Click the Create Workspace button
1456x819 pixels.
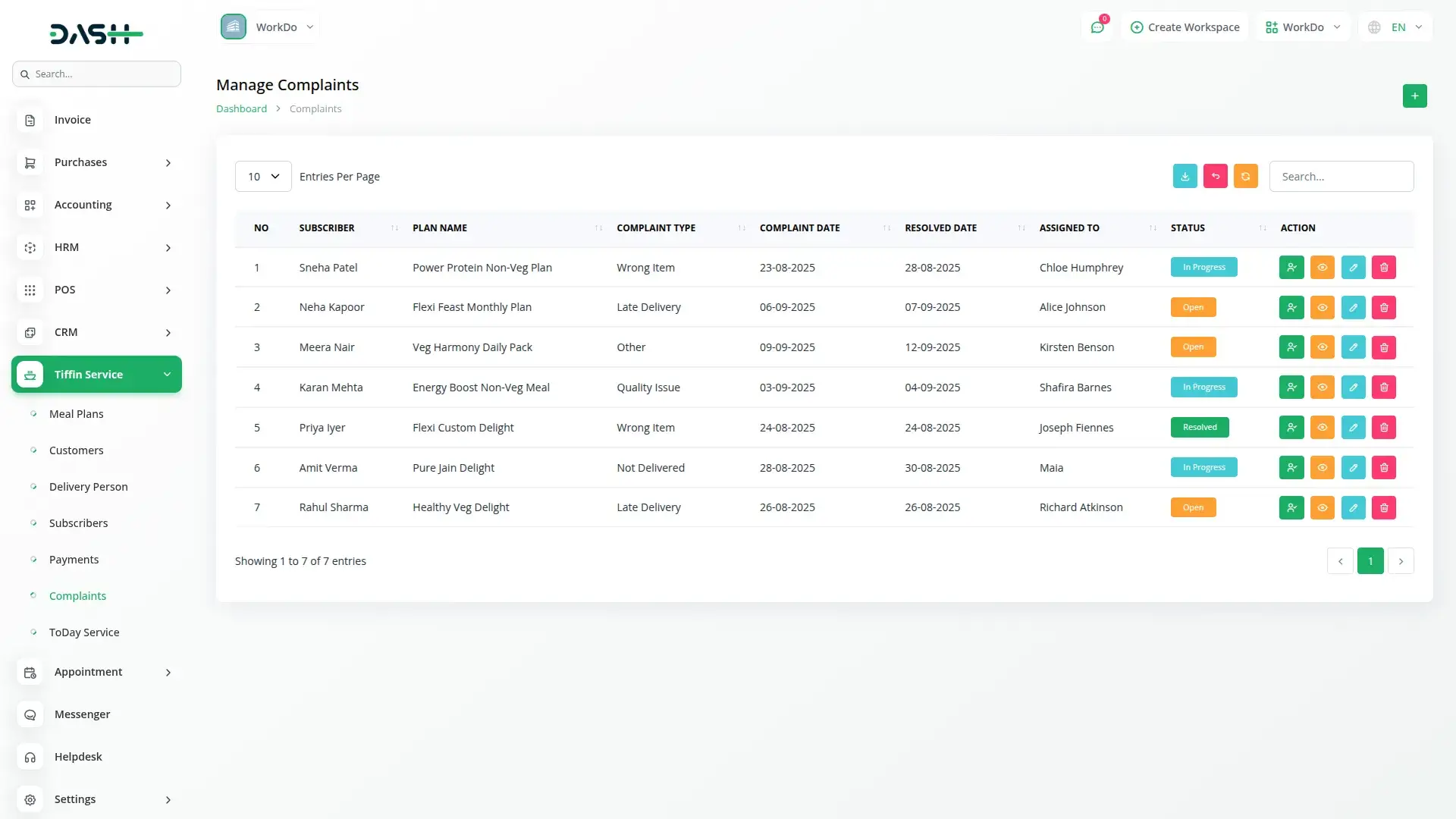tap(1185, 27)
